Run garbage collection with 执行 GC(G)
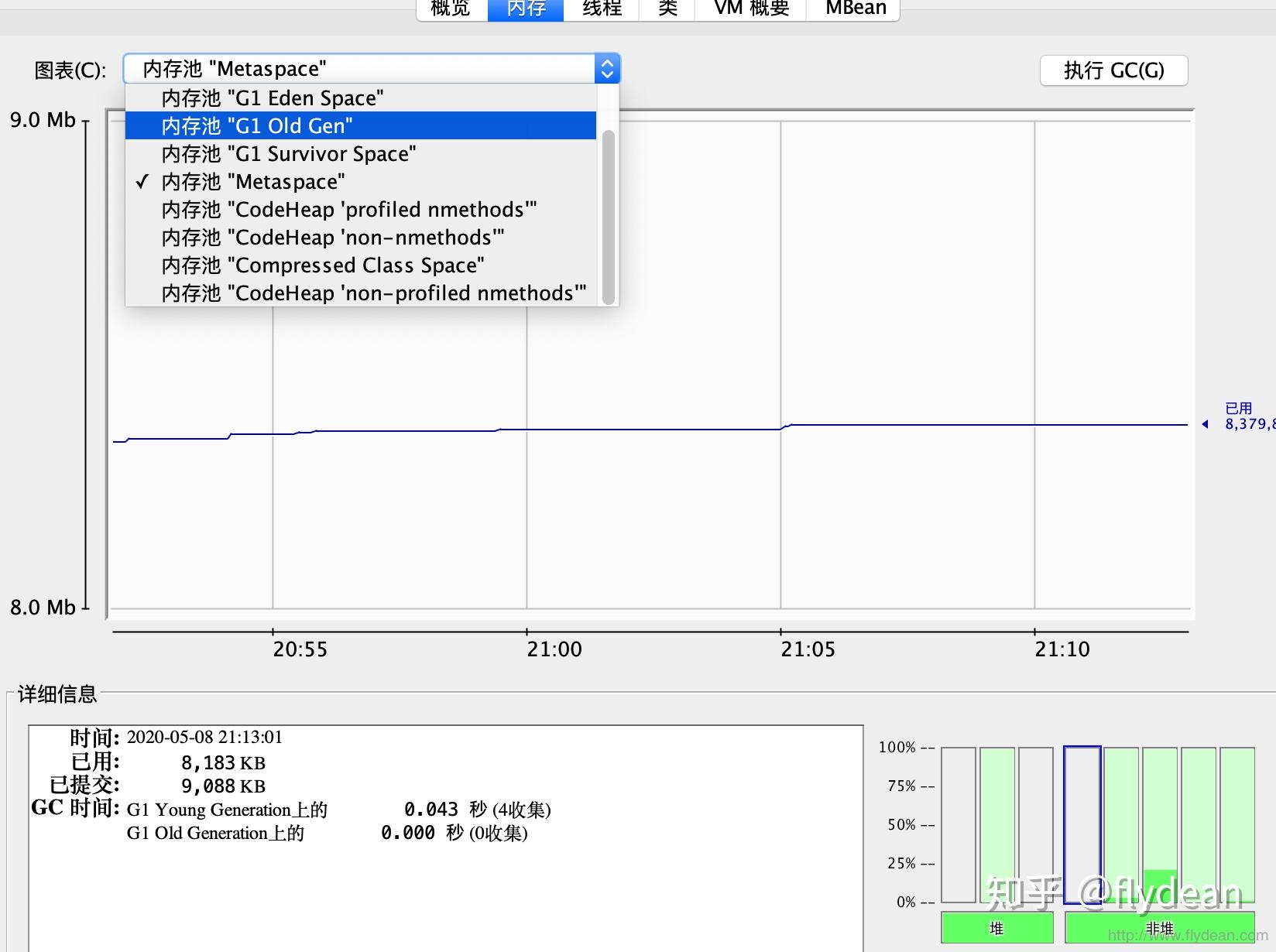 click(1113, 70)
